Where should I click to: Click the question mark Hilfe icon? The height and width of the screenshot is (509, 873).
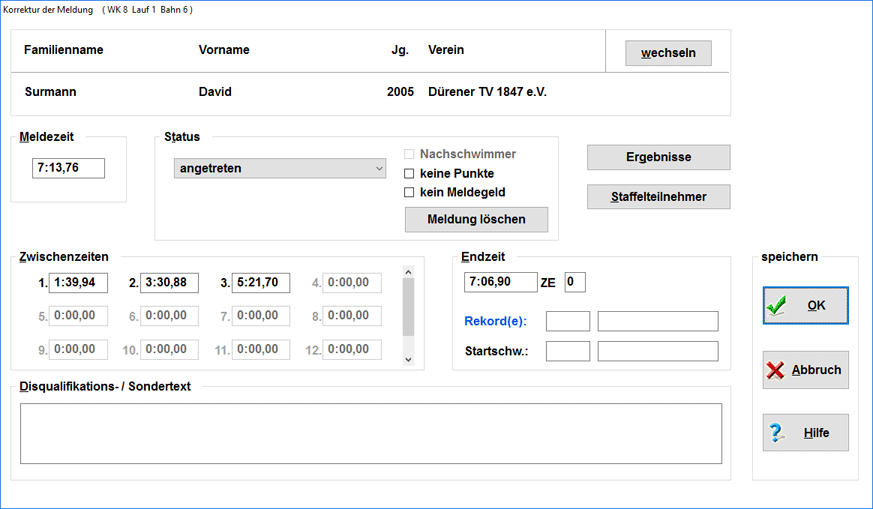coord(776,433)
